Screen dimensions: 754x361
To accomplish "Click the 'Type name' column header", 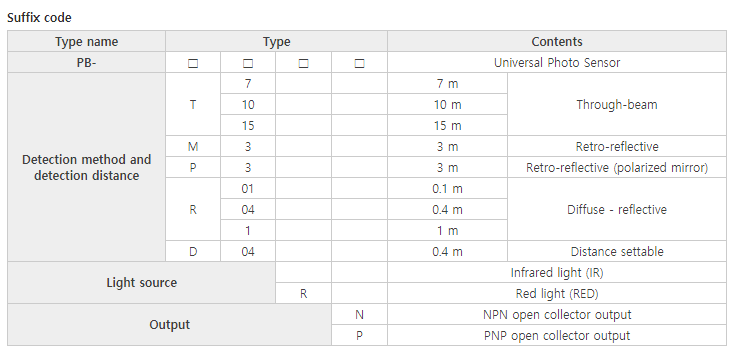I will pos(87,41).
